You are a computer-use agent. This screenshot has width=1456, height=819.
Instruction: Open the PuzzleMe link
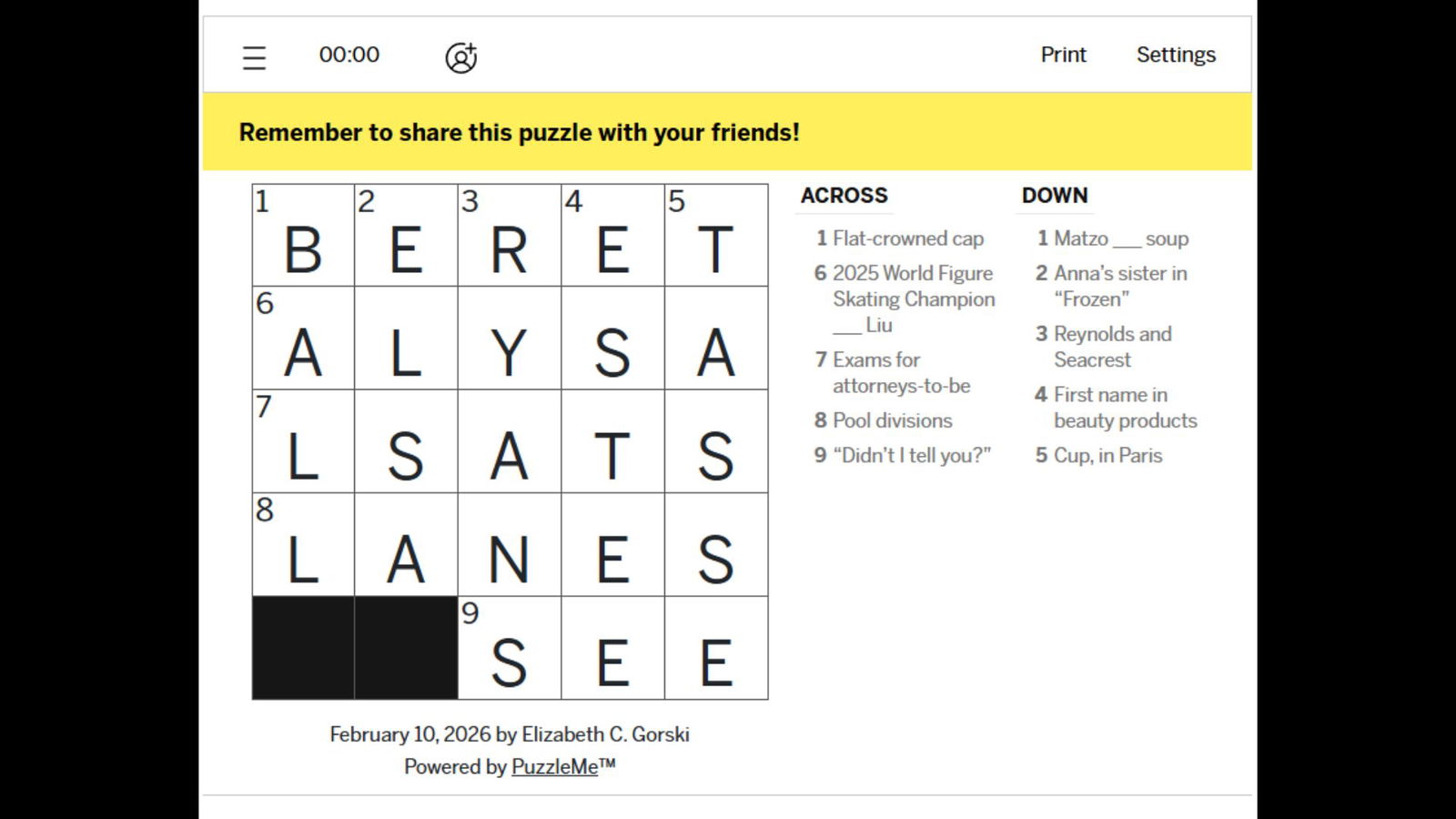(554, 766)
